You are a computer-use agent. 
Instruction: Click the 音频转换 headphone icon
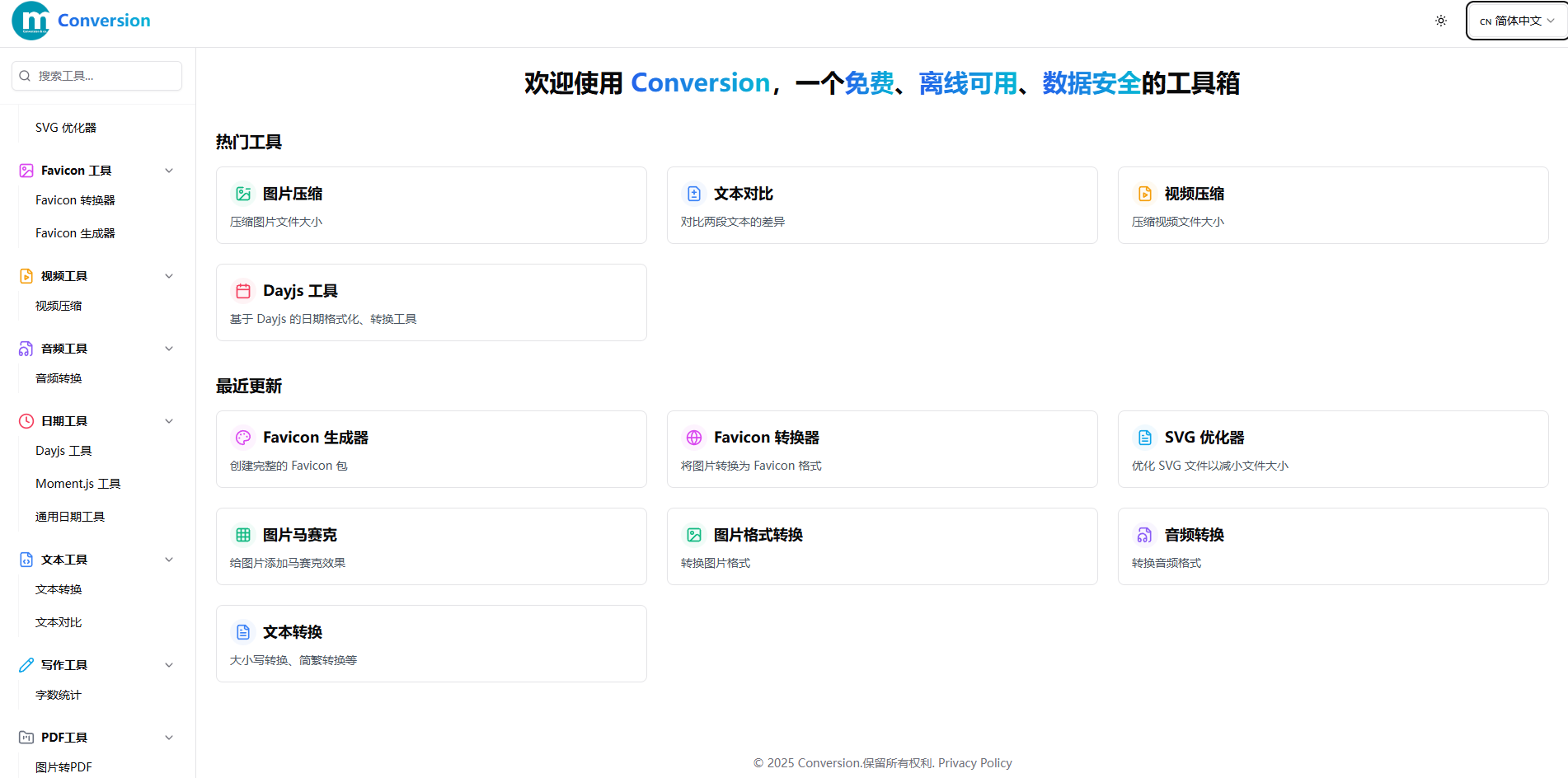click(x=1145, y=535)
